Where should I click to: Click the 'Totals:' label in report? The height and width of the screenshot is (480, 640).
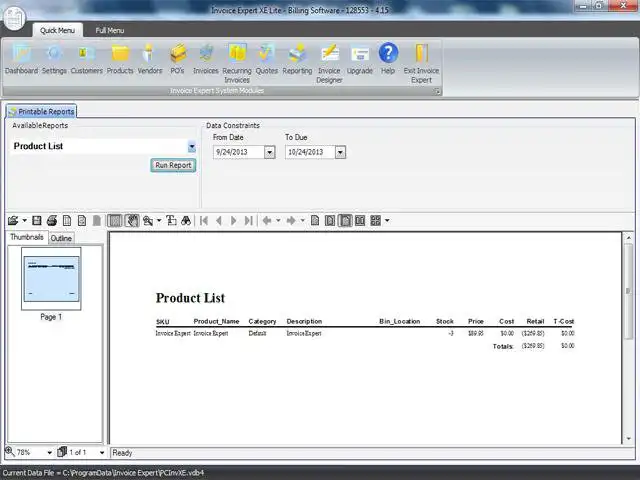[503, 347]
